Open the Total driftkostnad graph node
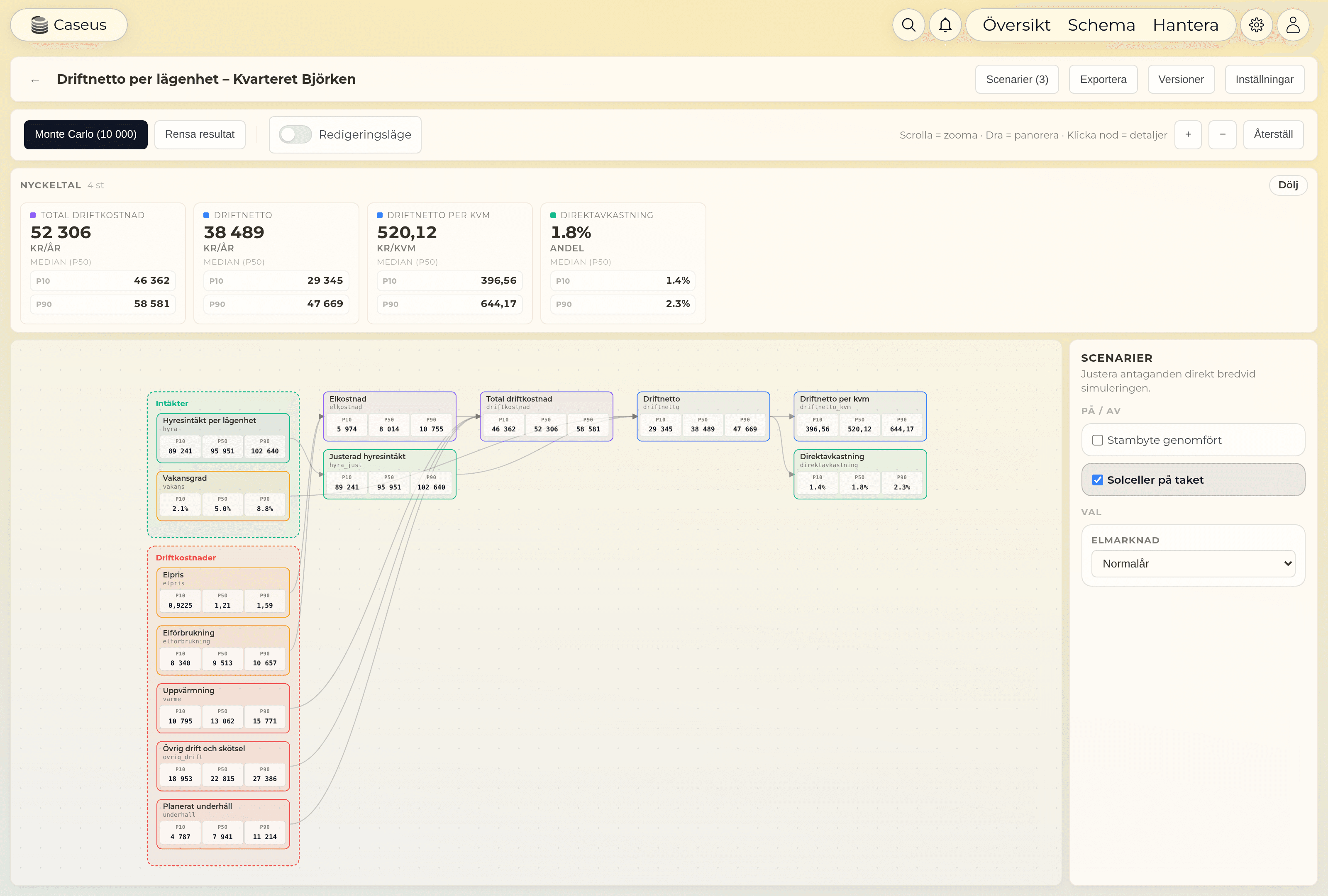 click(x=546, y=416)
